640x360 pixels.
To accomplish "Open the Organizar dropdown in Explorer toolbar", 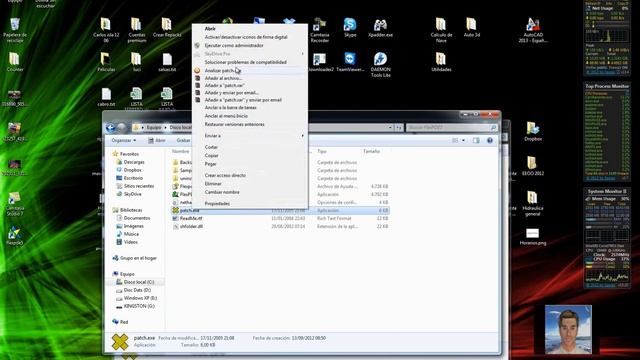I will click(124, 140).
